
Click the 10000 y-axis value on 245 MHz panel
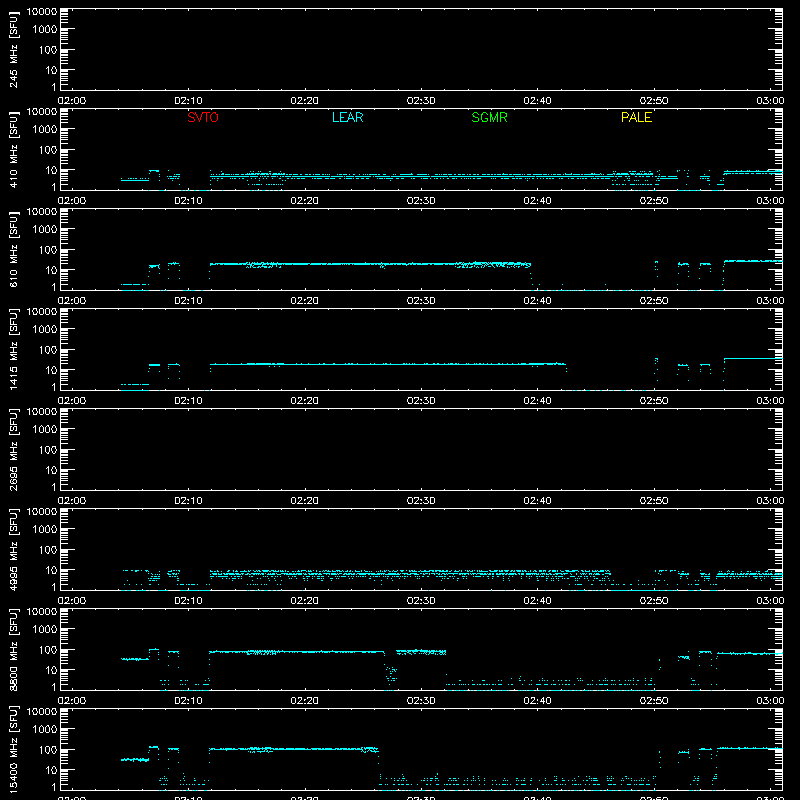(42, 12)
